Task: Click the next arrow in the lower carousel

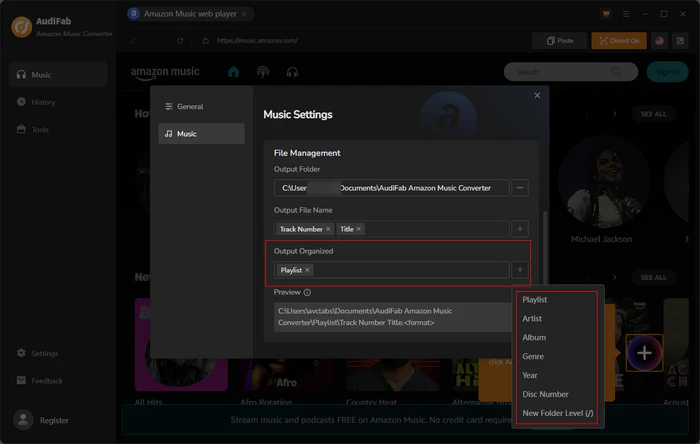Action: (x=614, y=278)
